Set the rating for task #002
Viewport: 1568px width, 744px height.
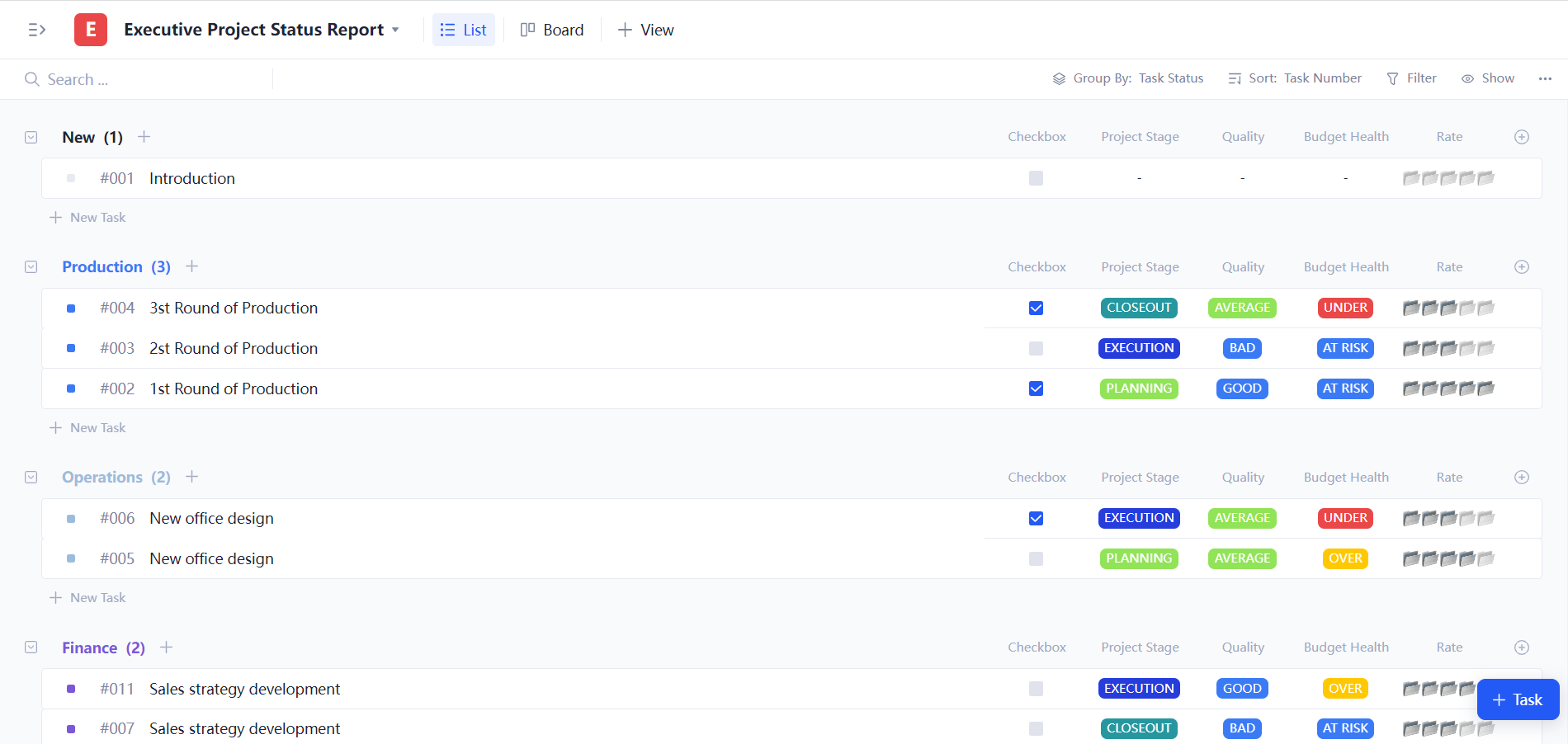point(1448,388)
